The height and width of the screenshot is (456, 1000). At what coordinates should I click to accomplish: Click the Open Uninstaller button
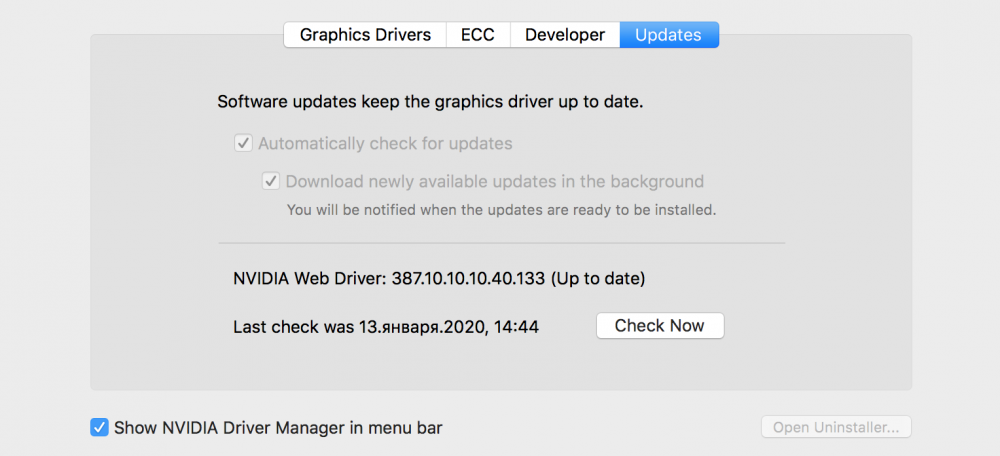coord(836,427)
